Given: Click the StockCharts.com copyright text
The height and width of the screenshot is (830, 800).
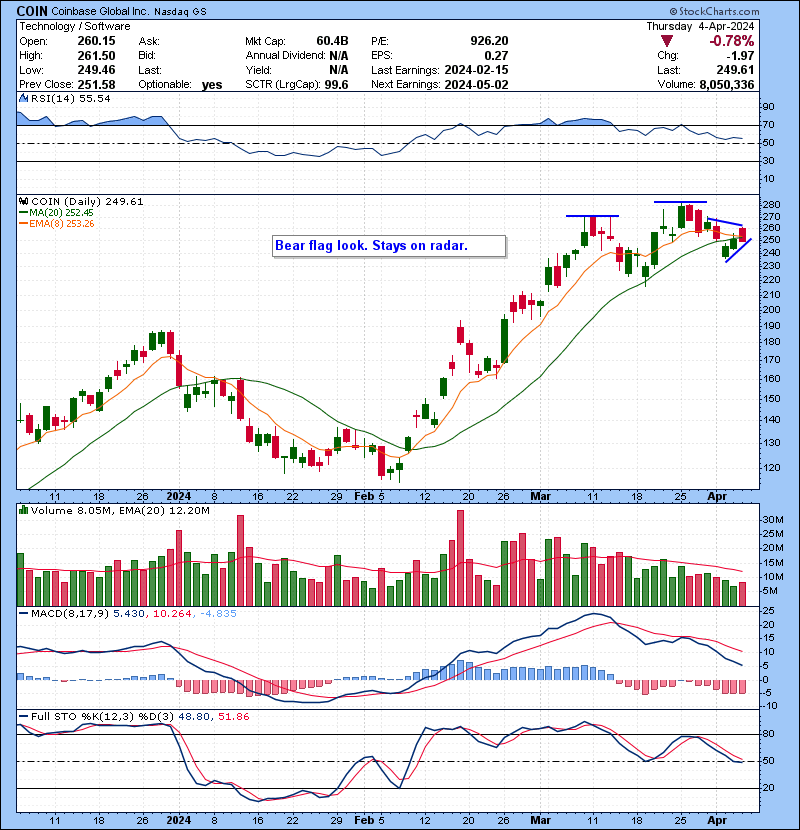Looking at the screenshot, I should [x=714, y=11].
